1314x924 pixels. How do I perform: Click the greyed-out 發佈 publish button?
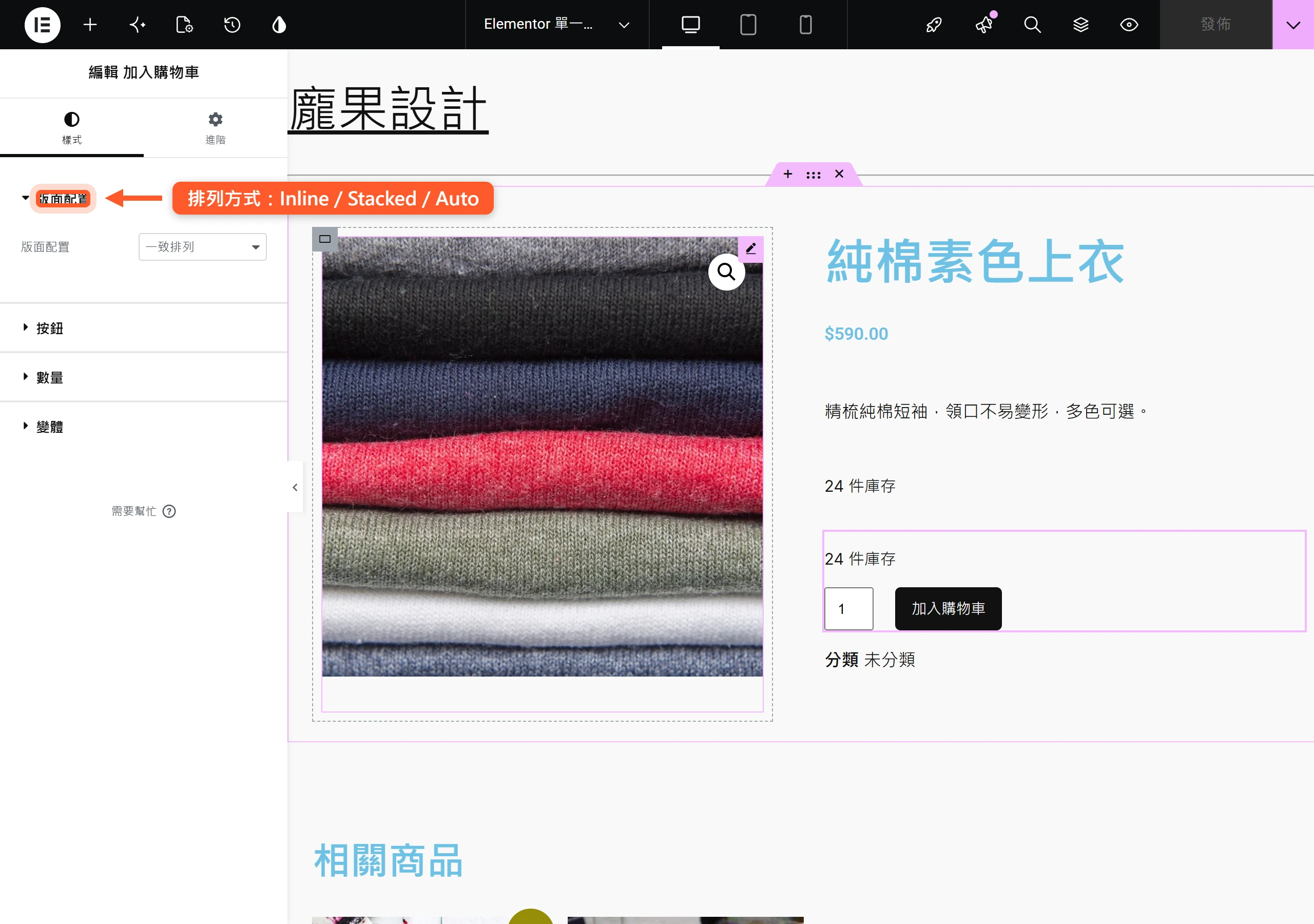[1215, 25]
